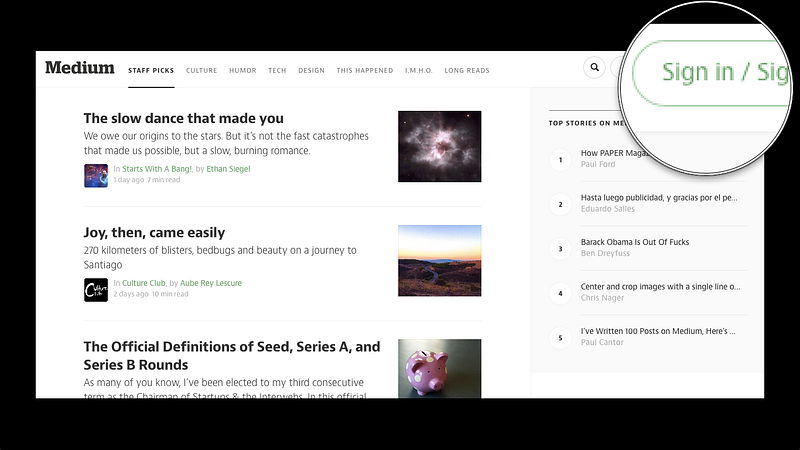Open story The slow dance that made you

[184, 118]
